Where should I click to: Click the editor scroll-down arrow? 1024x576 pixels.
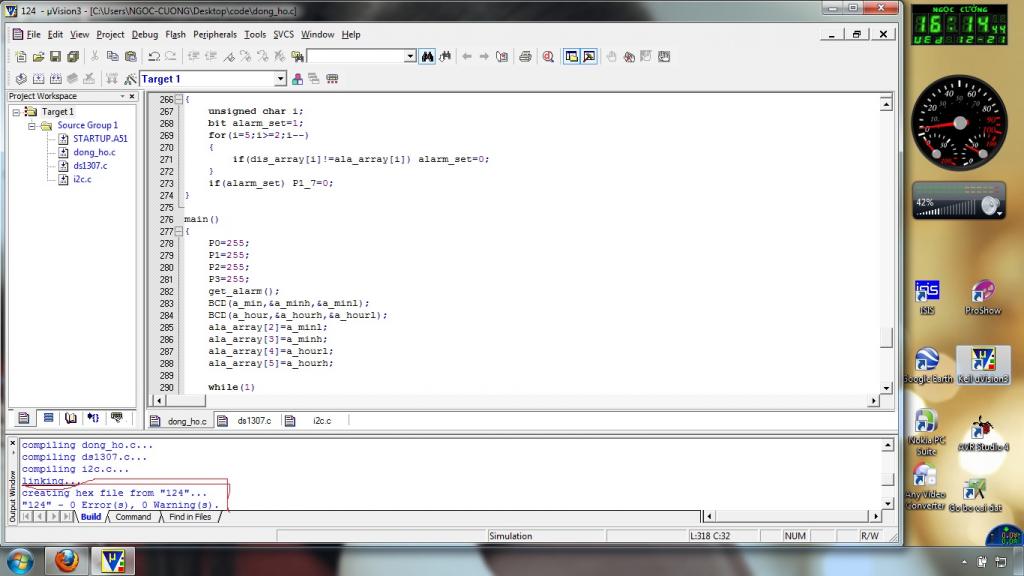click(886, 388)
